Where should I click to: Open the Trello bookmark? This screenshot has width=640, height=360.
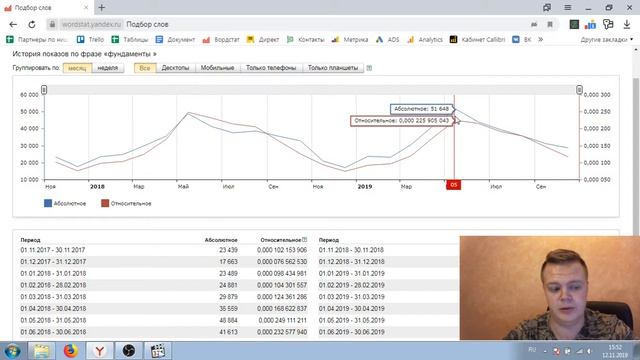pos(91,40)
